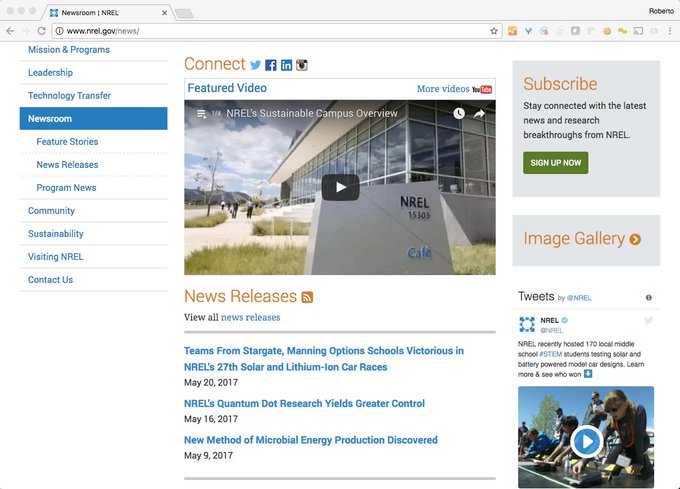The width and height of the screenshot is (680, 489).
Task: Click the @NREL link in Tweets header
Action: (x=579, y=298)
